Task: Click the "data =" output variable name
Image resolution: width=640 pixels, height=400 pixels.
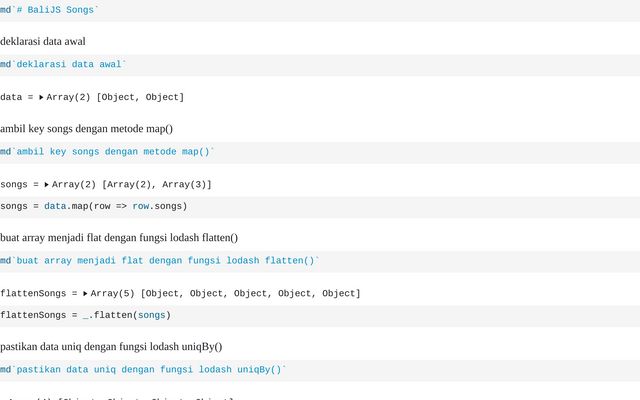Action: pos(16,97)
